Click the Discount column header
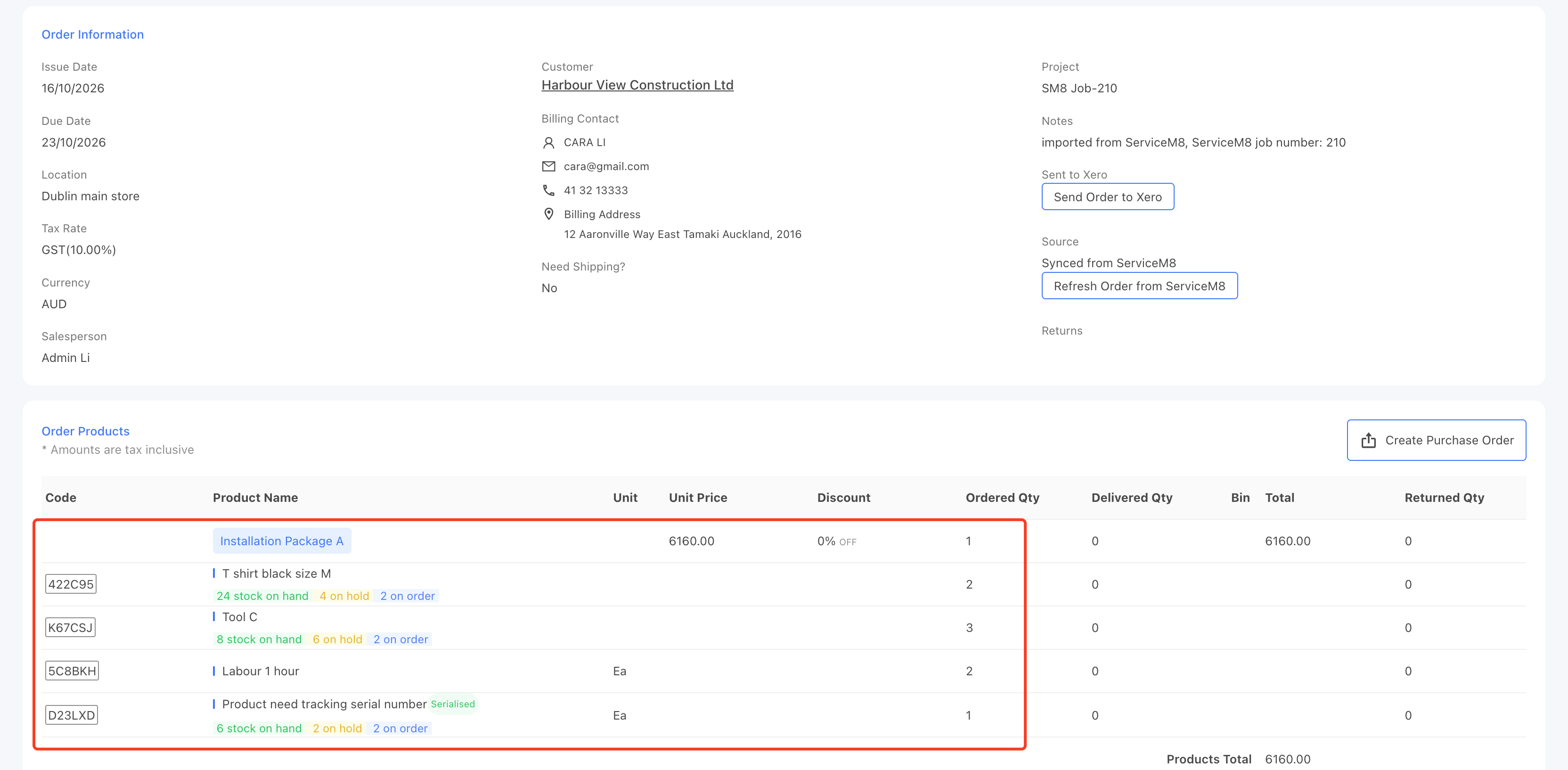 844,498
